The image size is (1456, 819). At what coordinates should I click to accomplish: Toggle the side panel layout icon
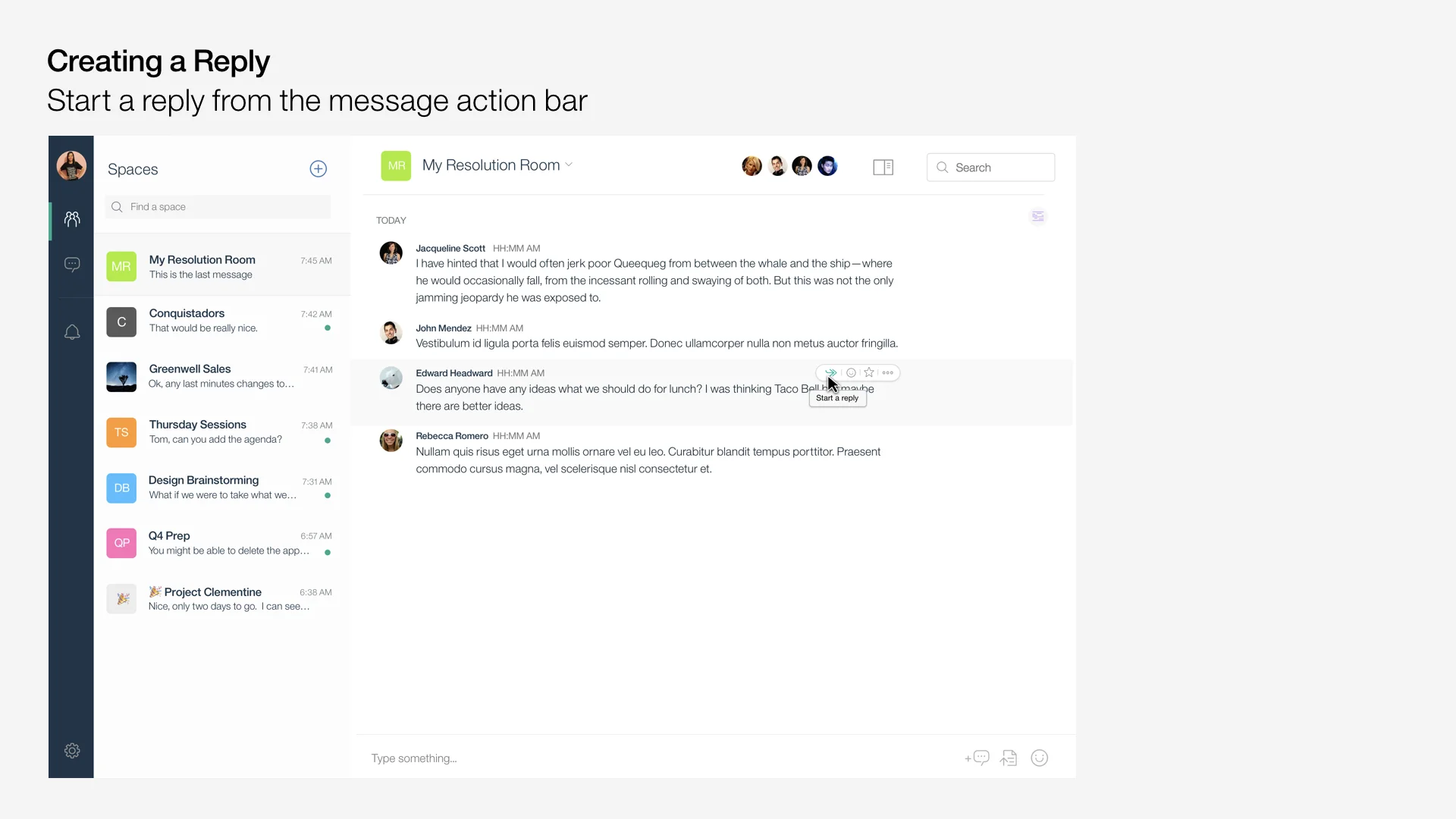883,167
